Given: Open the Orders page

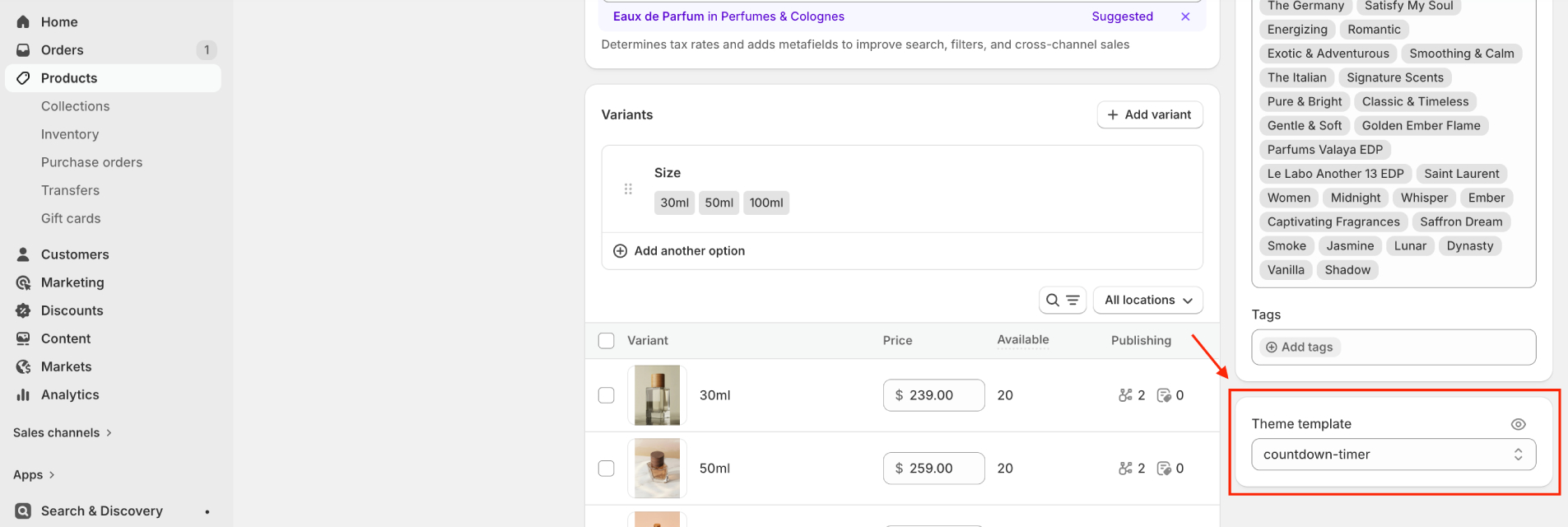Looking at the screenshot, I should click(x=63, y=50).
